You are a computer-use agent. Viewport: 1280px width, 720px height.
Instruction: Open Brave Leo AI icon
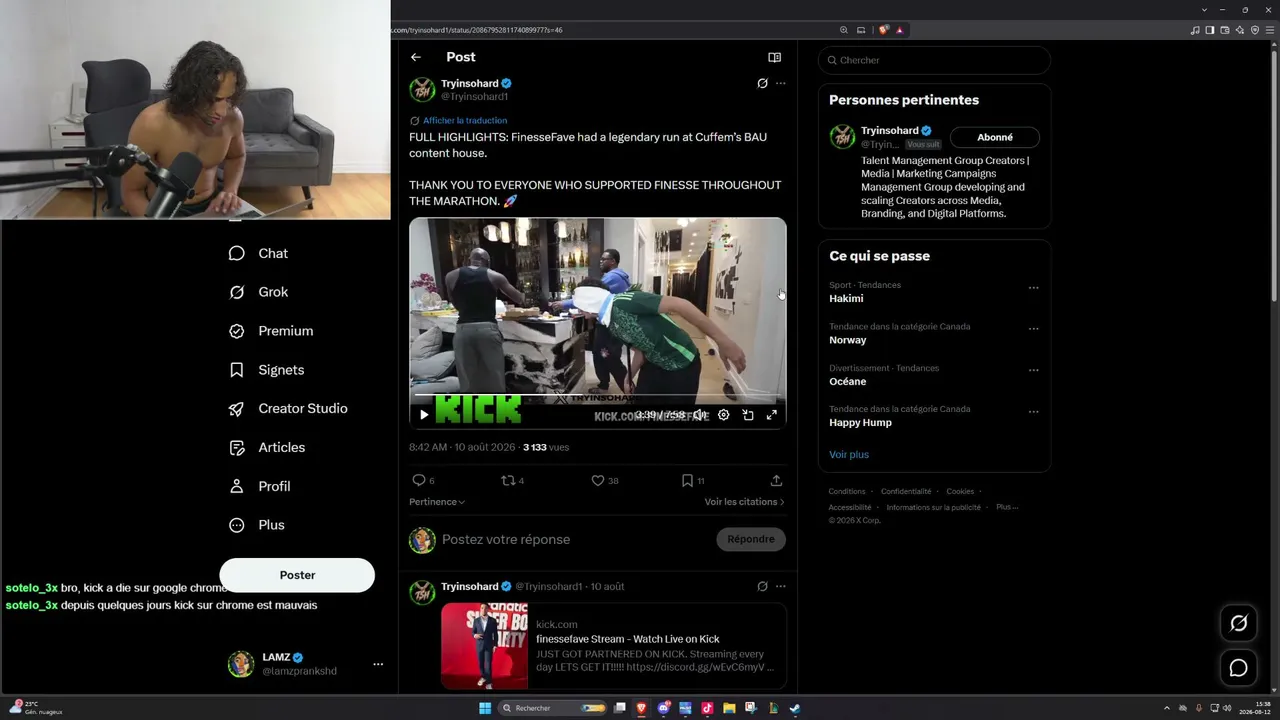(1240, 30)
